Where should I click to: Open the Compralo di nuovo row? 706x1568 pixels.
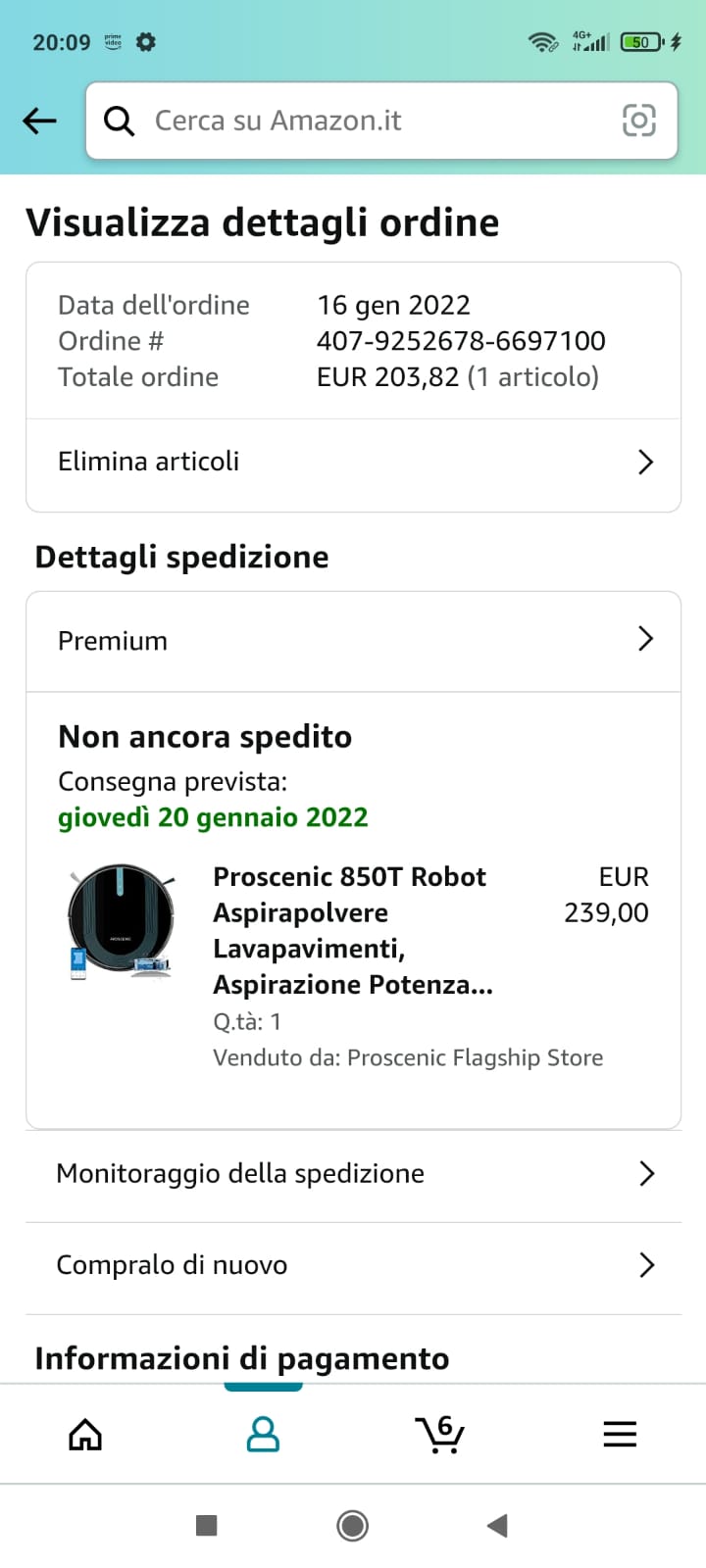(x=353, y=1265)
